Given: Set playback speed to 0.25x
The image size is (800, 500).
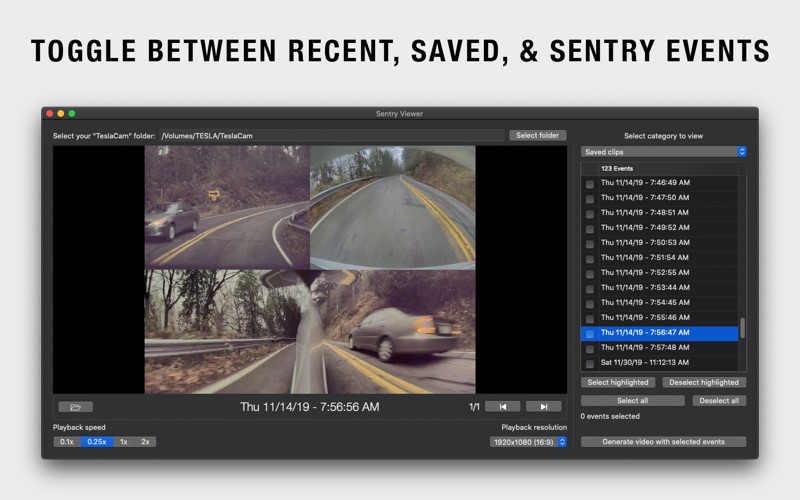Looking at the screenshot, I should tap(97, 442).
